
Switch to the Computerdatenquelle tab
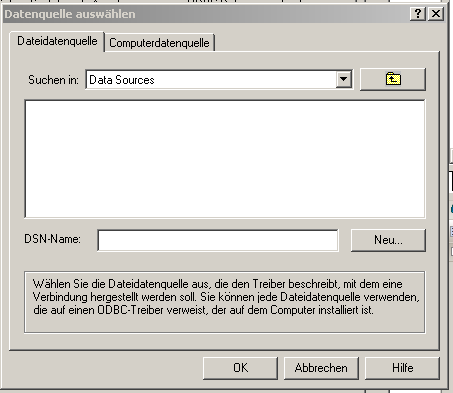(159, 43)
